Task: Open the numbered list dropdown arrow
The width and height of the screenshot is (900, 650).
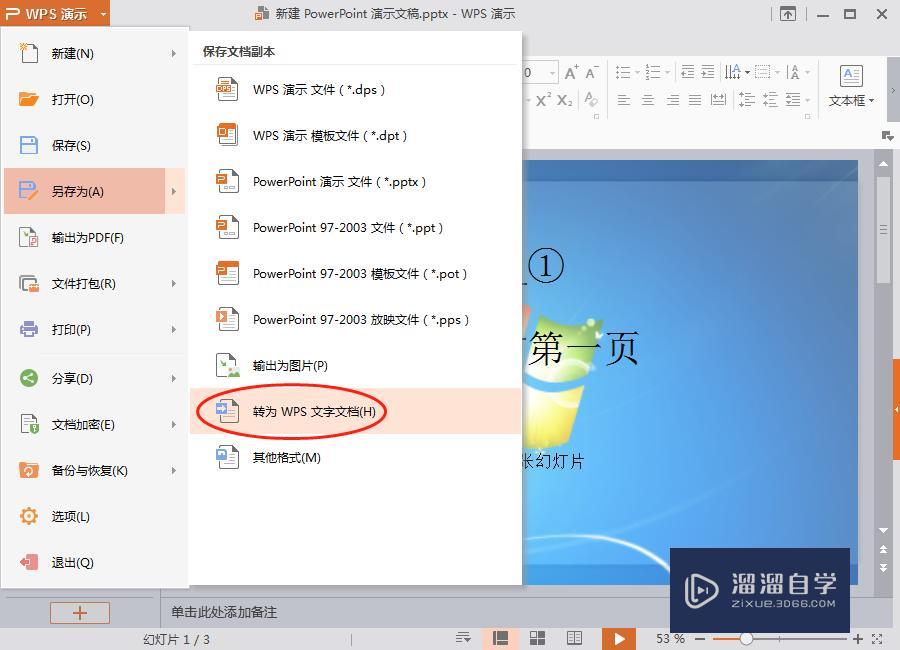Action: [667, 72]
